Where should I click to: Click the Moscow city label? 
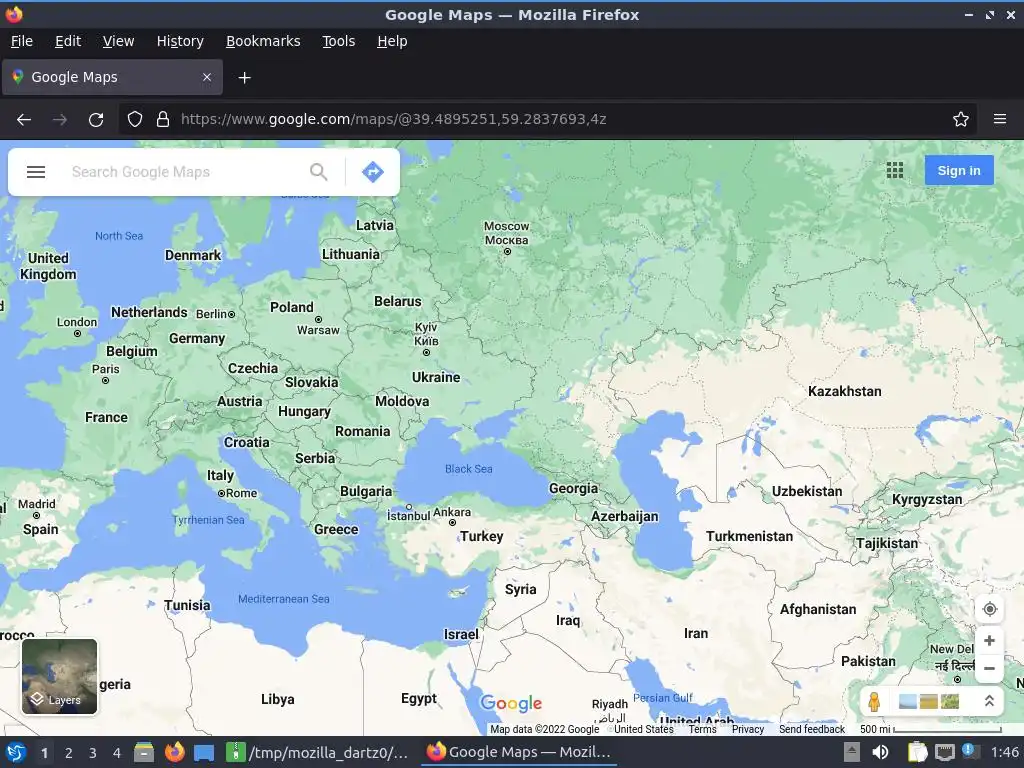click(x=506, y=233)
